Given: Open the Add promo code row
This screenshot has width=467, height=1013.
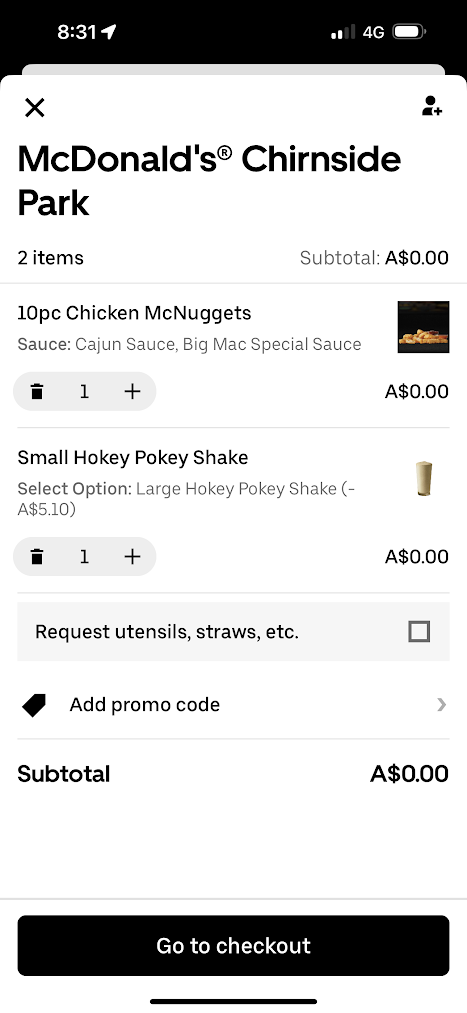Looking at the screenshot, I should click(x=233, y=705).
